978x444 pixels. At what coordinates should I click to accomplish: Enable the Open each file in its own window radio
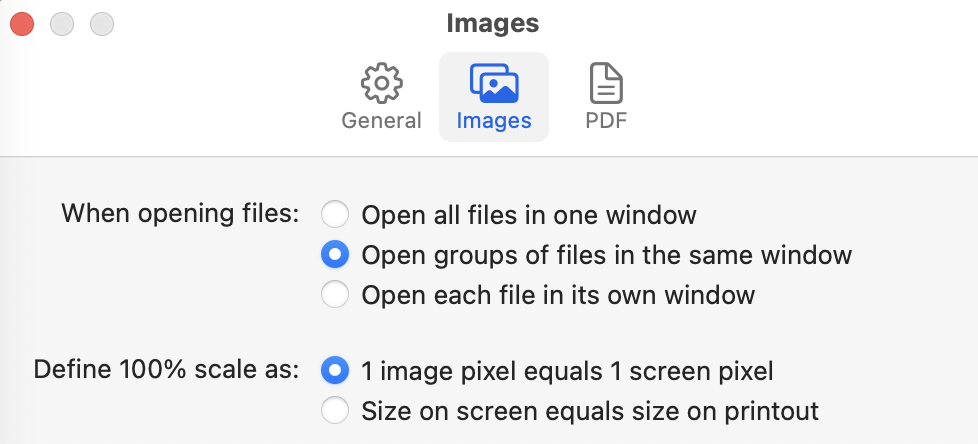[x=335, y=295]
